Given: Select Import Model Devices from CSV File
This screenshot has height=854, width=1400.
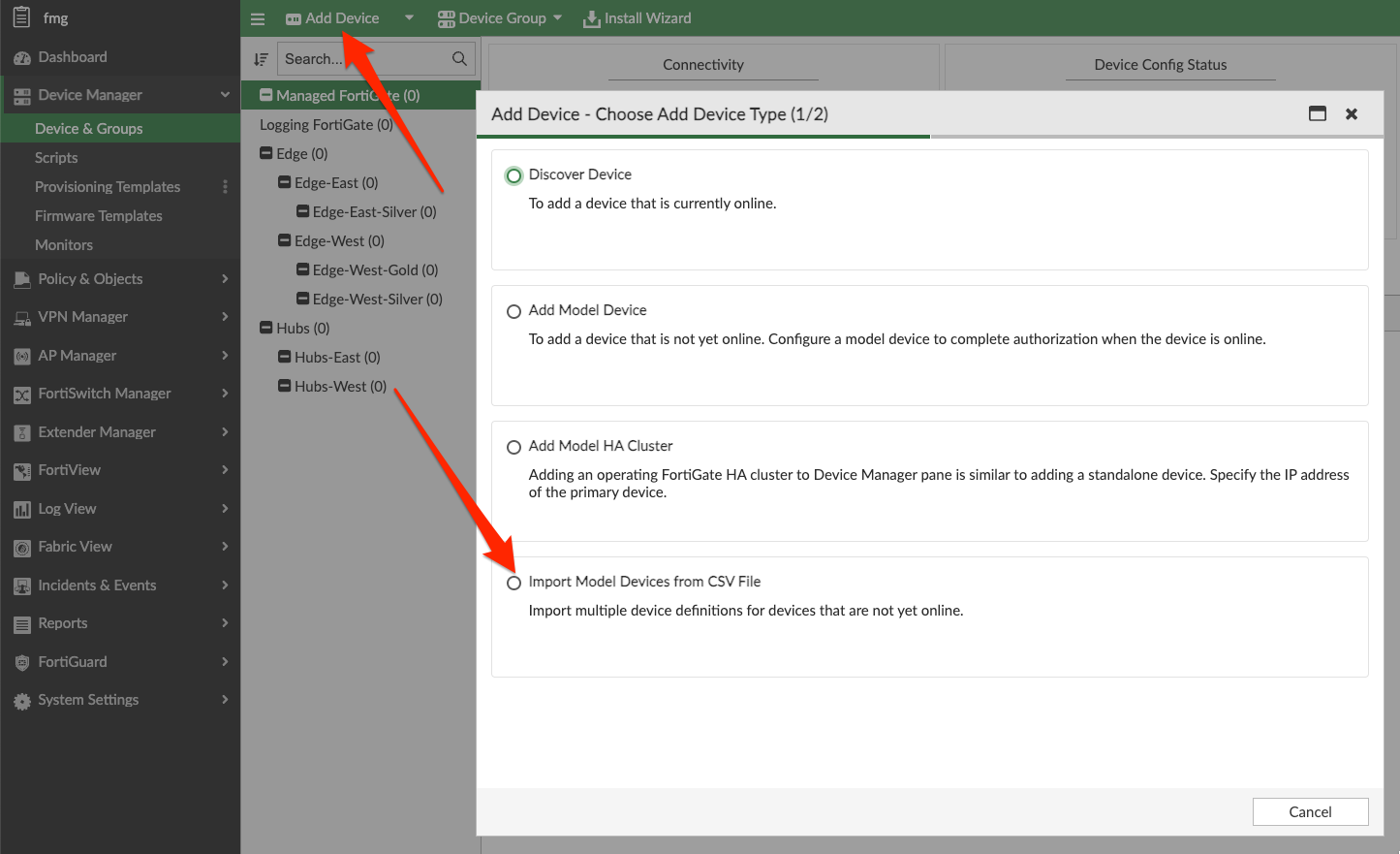Looking at the screenshot, I should click(513, 583).
